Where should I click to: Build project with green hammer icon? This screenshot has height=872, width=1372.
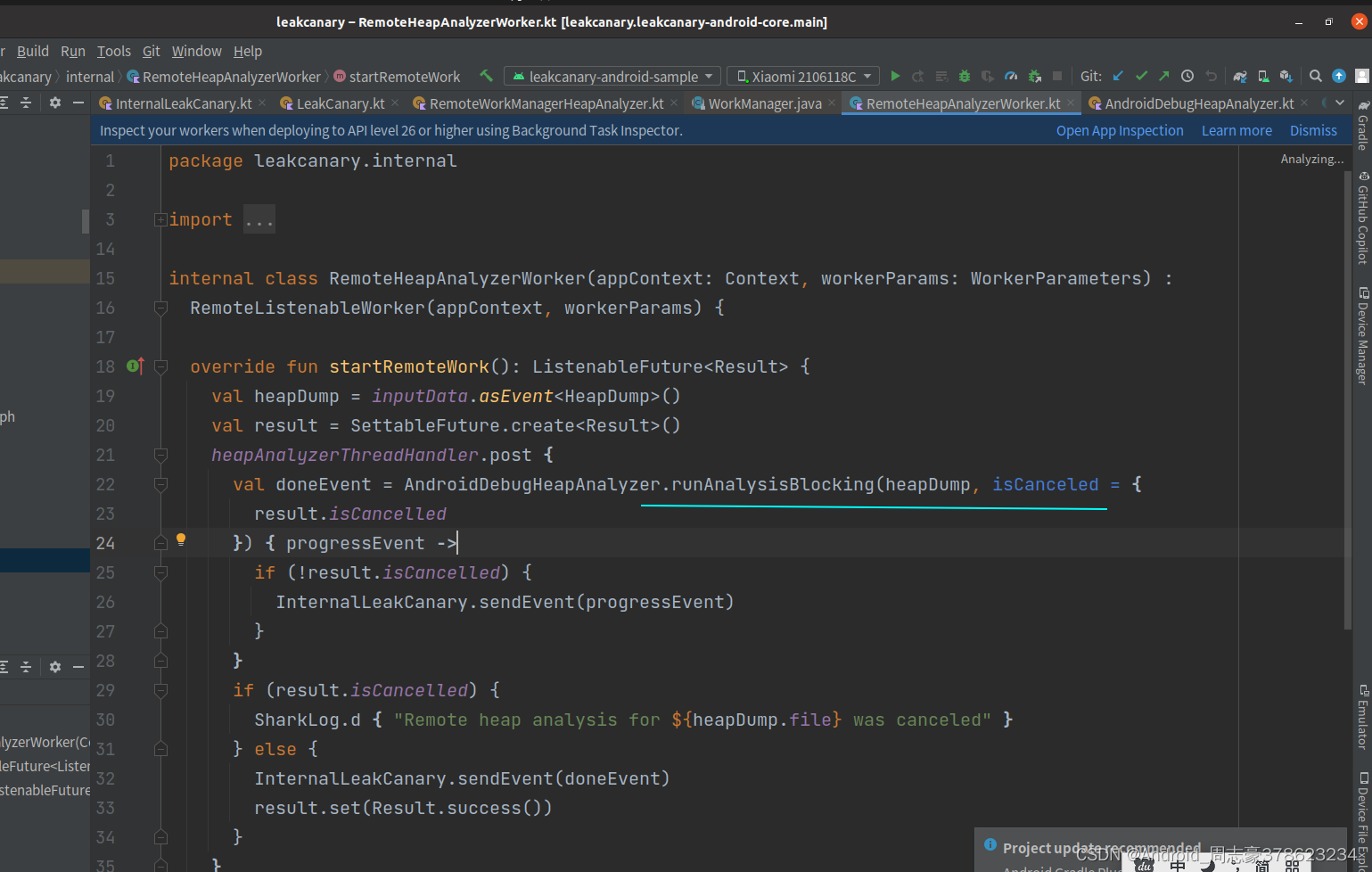[x=486, y=77]
